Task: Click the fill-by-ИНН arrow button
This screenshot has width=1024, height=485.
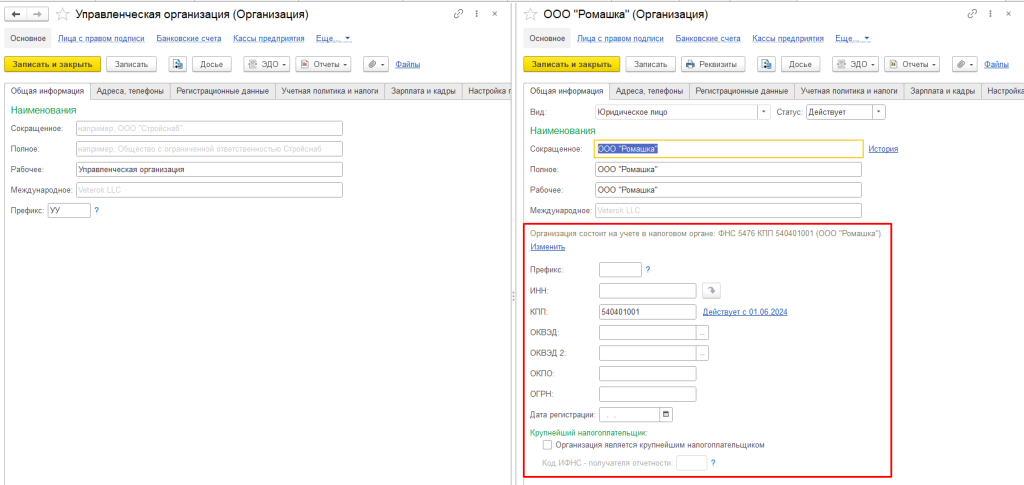Action: coord(711,291)
